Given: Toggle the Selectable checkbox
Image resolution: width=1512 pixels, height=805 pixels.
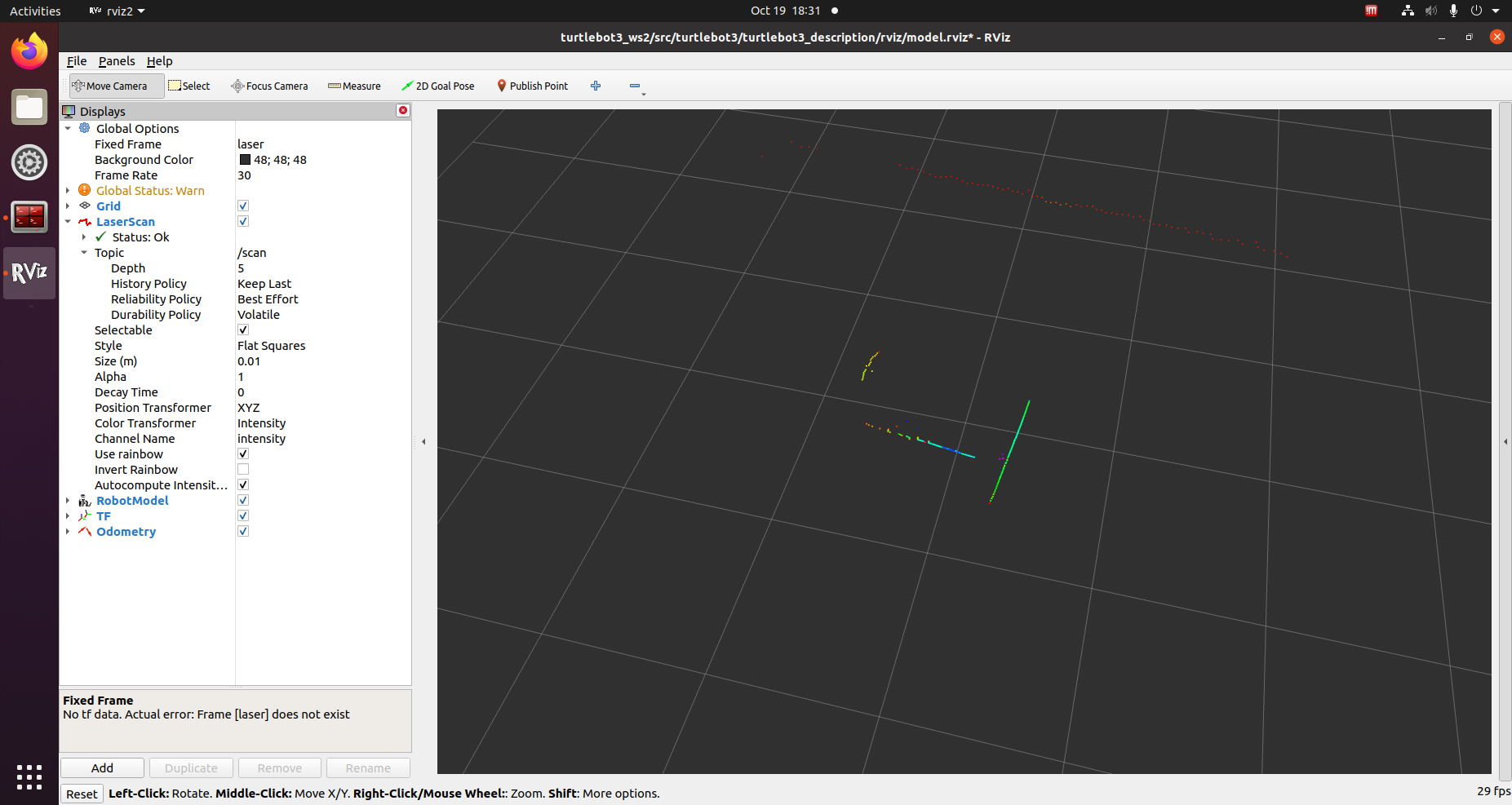Looking at the screenshot, I should coord(243,330).
